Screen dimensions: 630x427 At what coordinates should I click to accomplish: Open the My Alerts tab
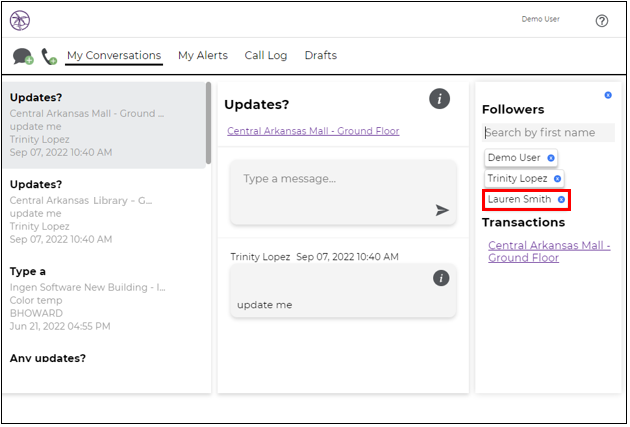(203, 55)
